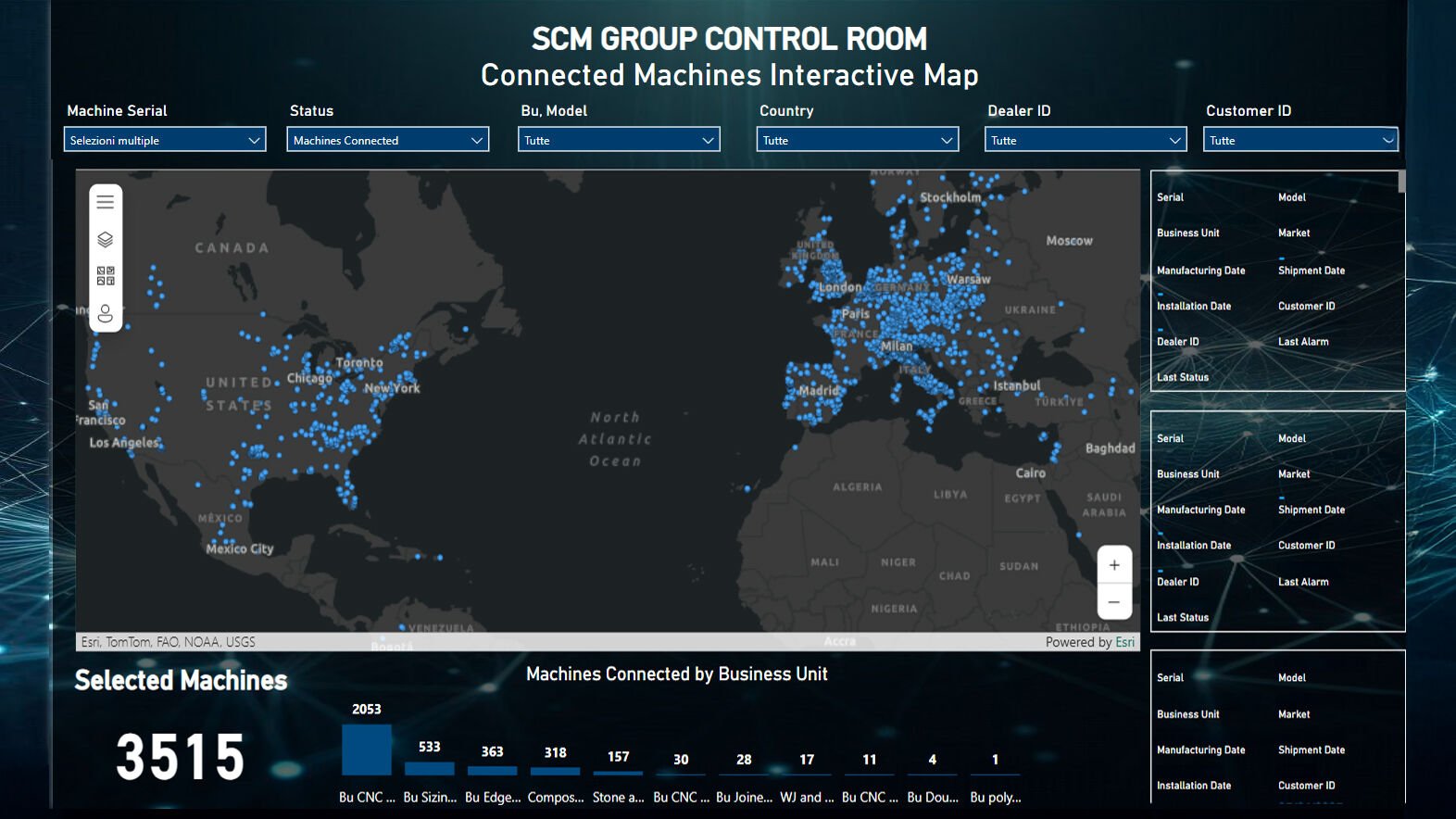The height and width of the screenshot is (819, 1456).
Task: Click the Cairo label on the map
Action: pyautogui.click(x=1031, y=473)
